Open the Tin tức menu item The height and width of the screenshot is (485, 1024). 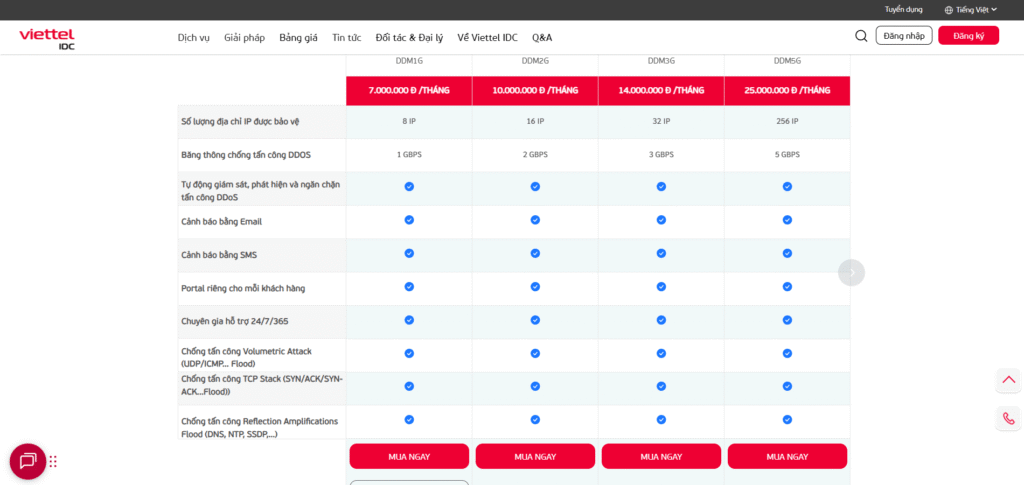click(x=346, y=37)
